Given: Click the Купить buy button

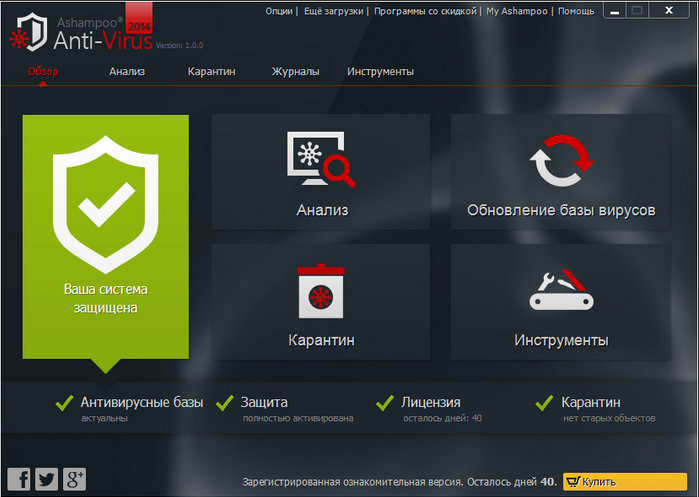Looking at the screenshot, I should (x=625, y=482).
